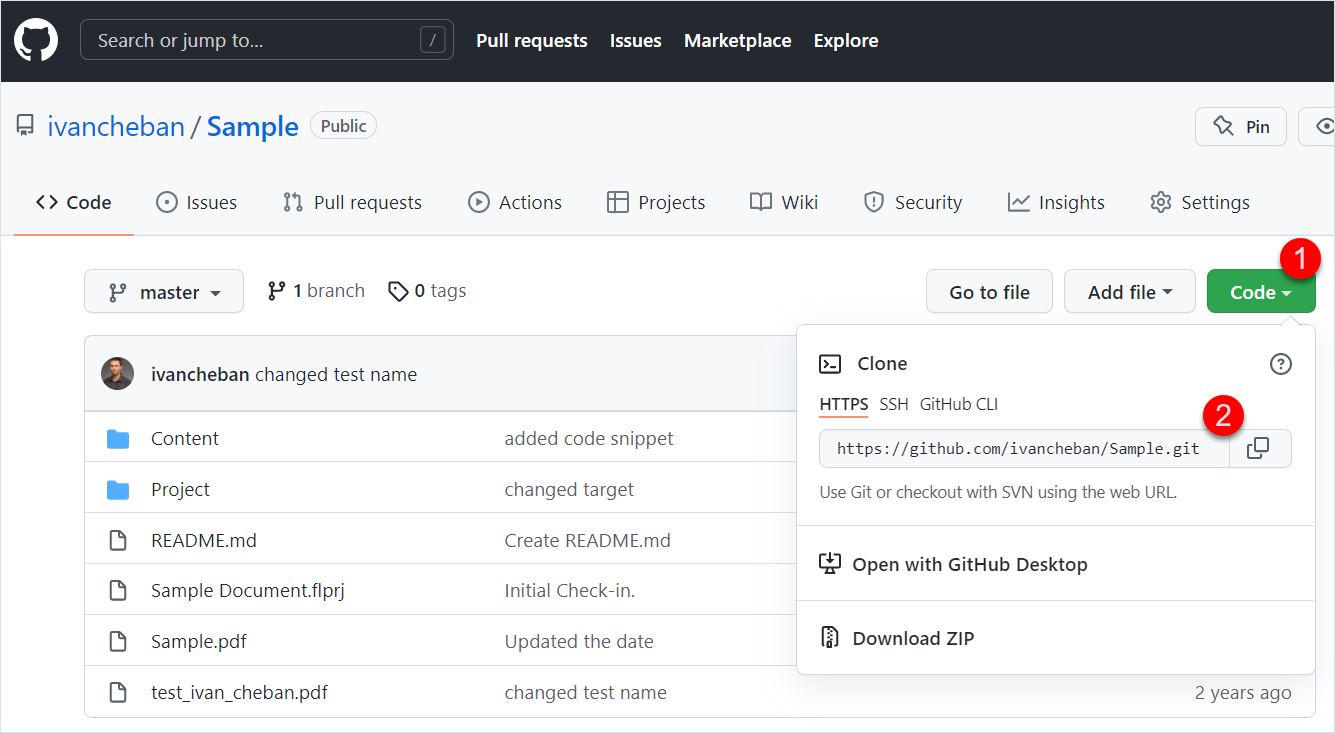
Task: Click the ivancheban avatar thumbnail
Action: click(118, 374)
